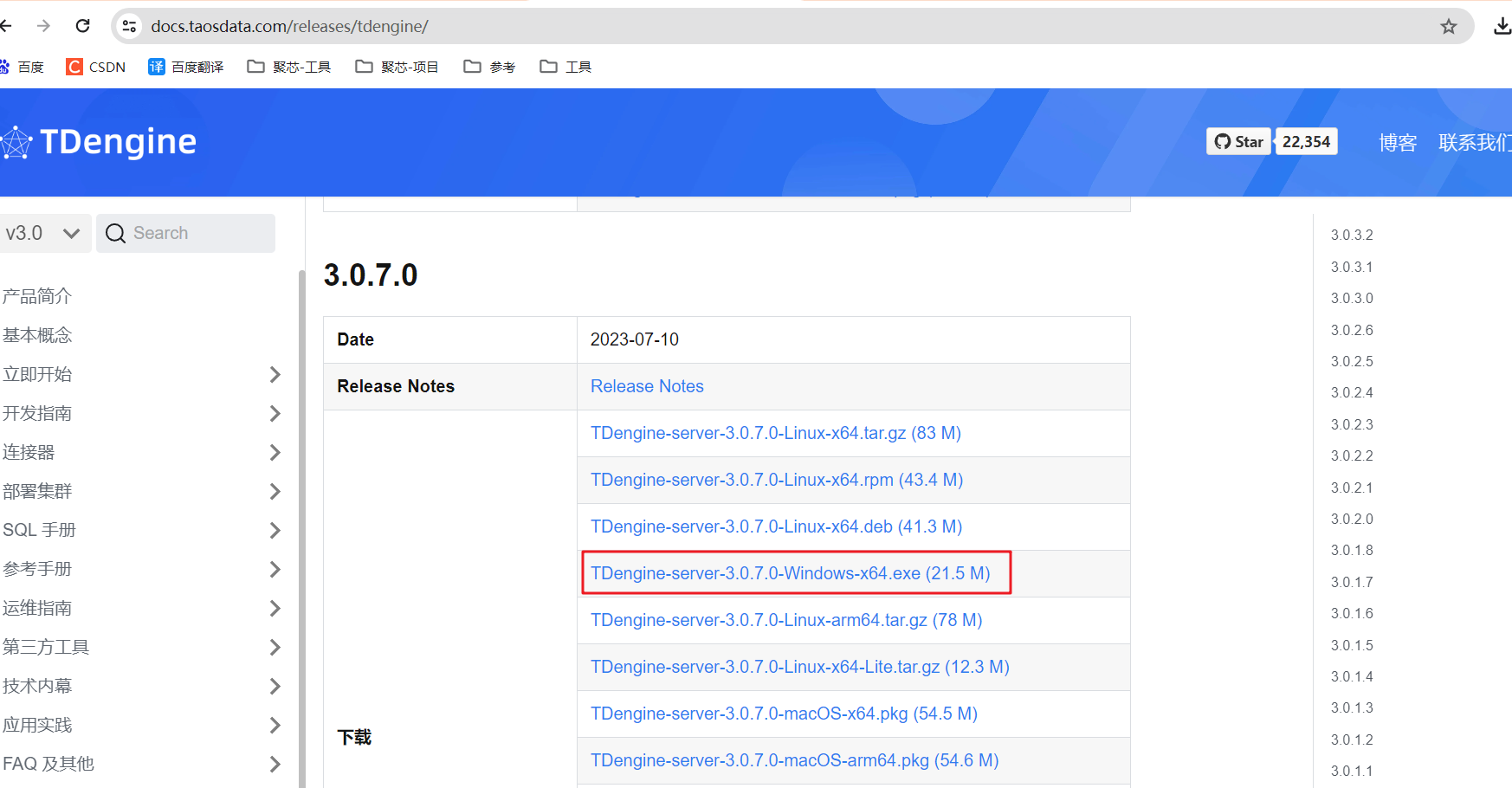Expand the 立即开始 section chevron
Screen dimensions: 1512x788
tap(275, 374)
